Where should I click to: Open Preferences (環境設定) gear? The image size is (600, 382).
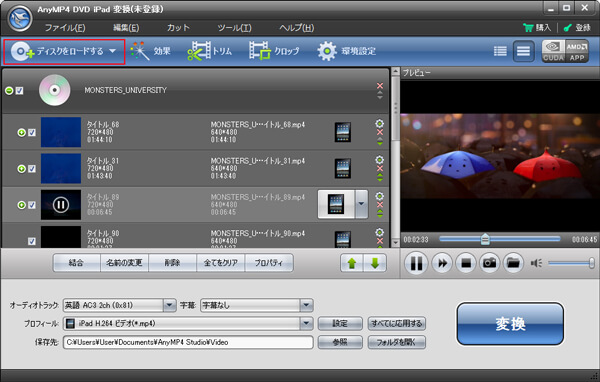click(346, 51)
